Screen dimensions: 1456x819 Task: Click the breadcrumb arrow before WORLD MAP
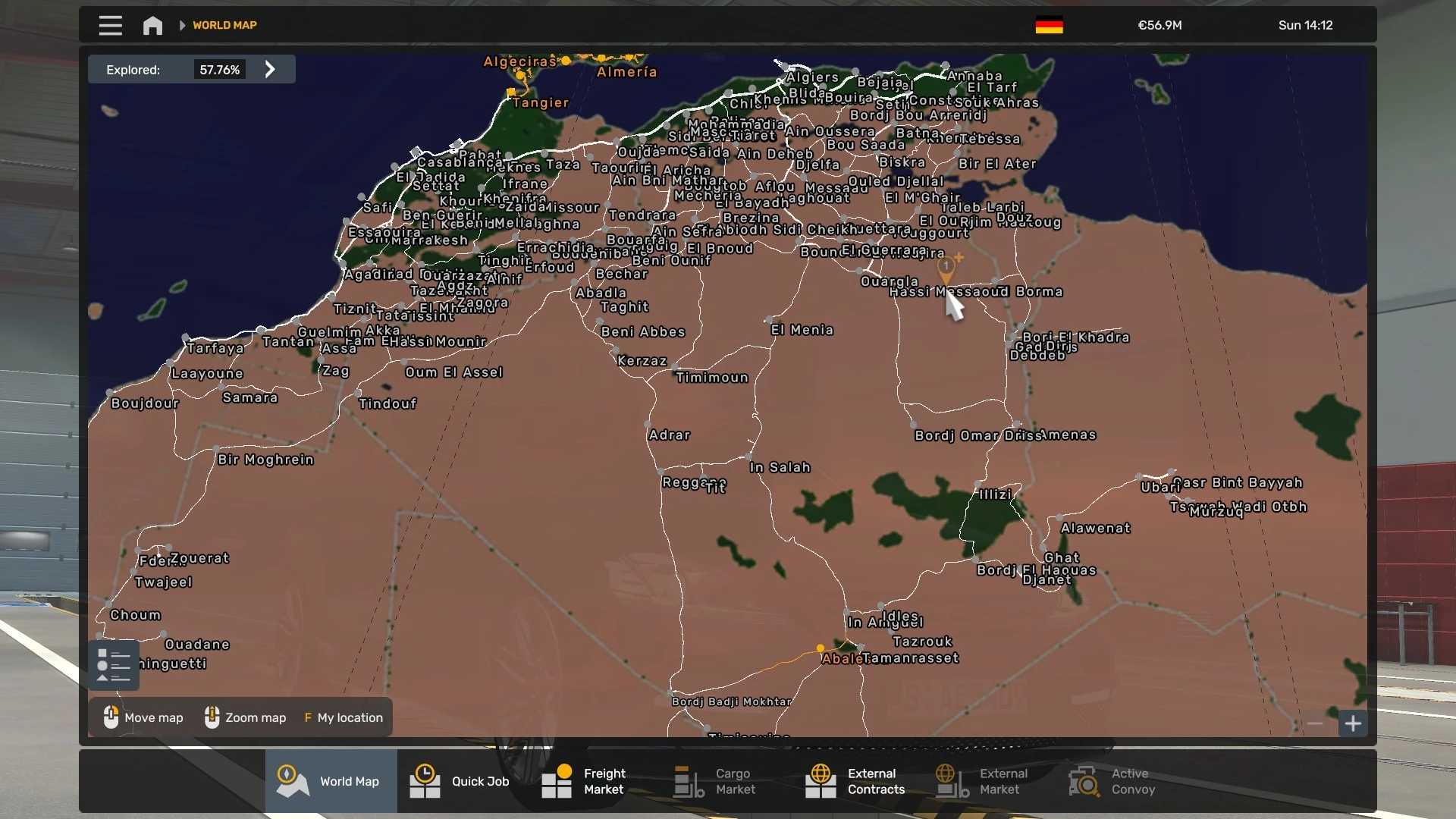point(181,25)
